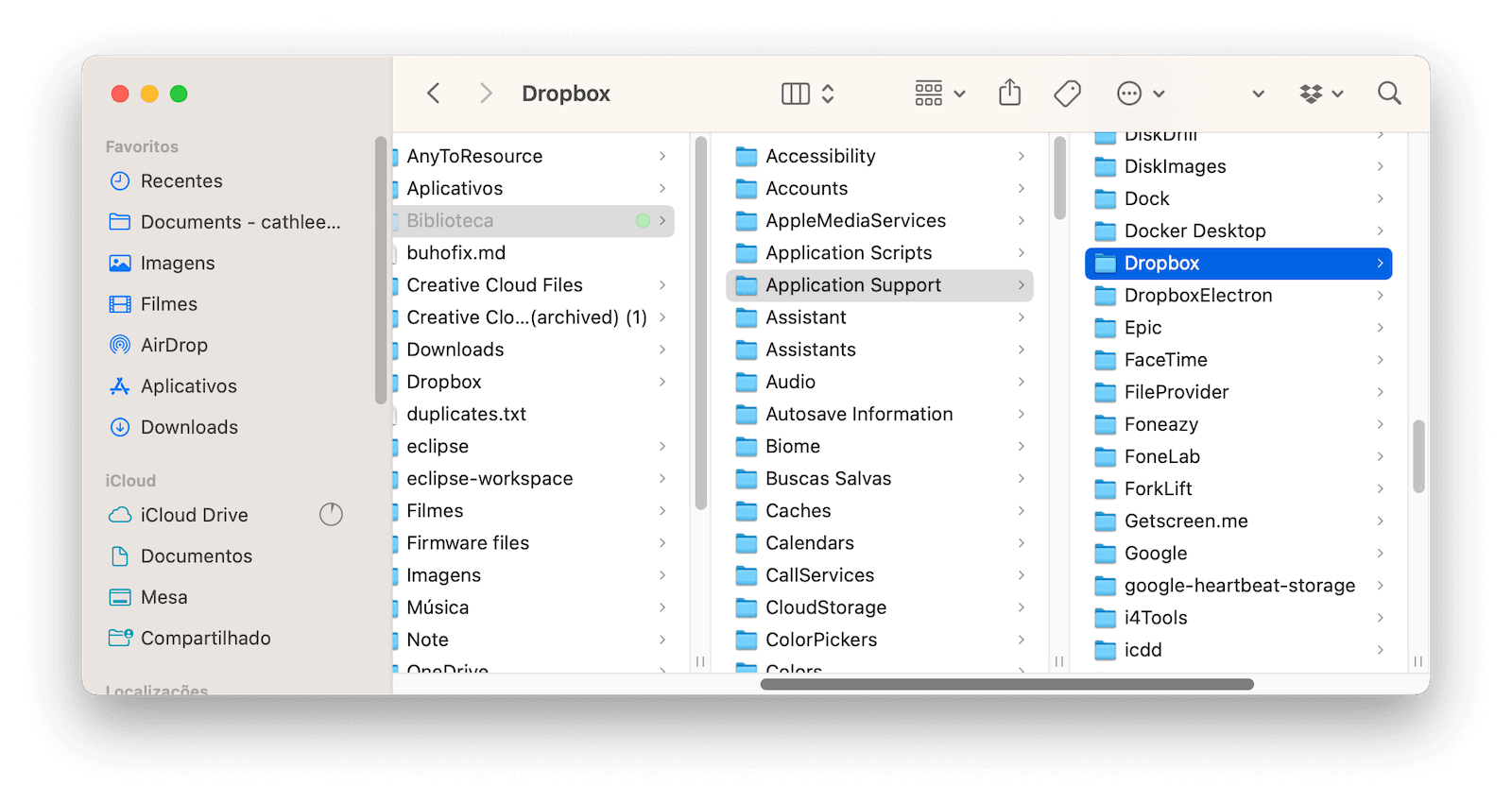
Task: Select the ForkLift folder
Action: click(1239, 489)
